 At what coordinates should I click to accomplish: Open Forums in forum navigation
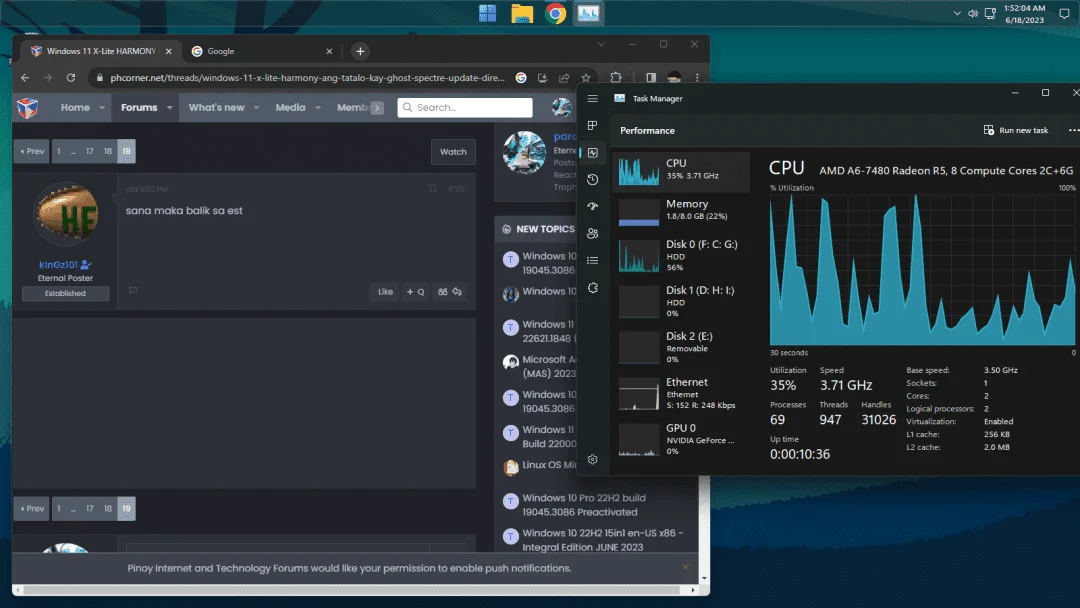139,107
